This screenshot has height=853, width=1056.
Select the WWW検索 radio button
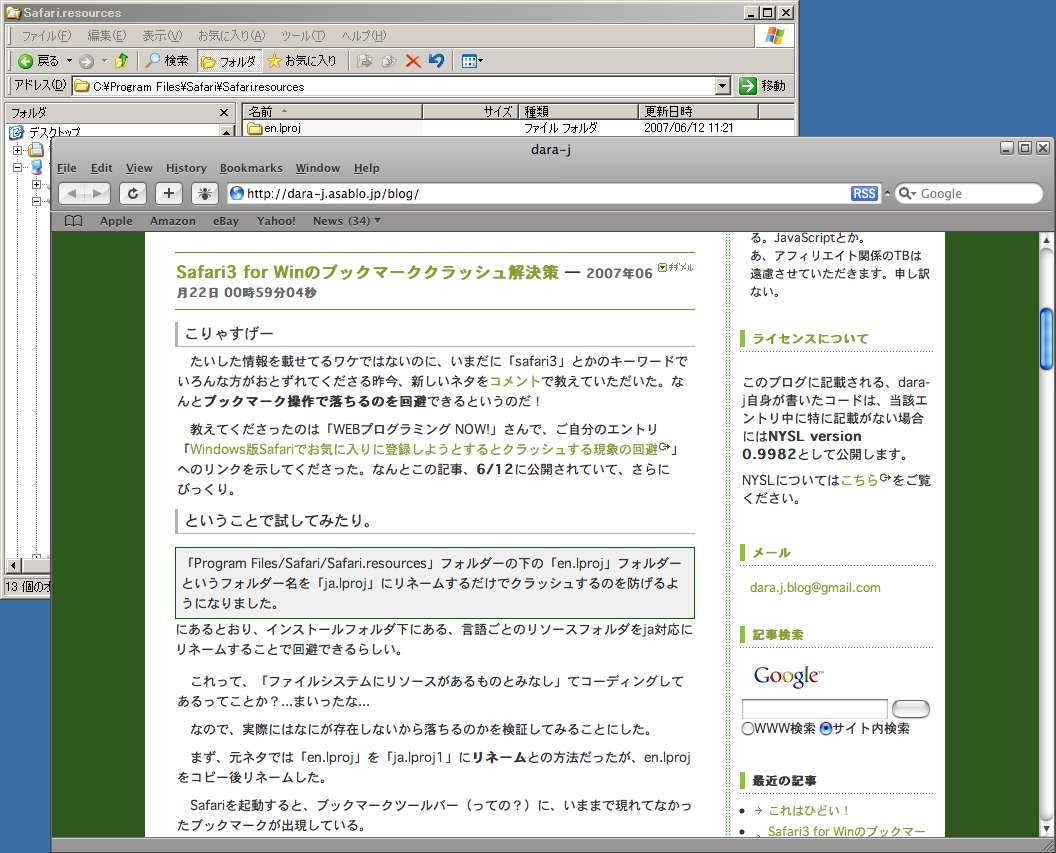pyautogui.click(x=748, y=728)
